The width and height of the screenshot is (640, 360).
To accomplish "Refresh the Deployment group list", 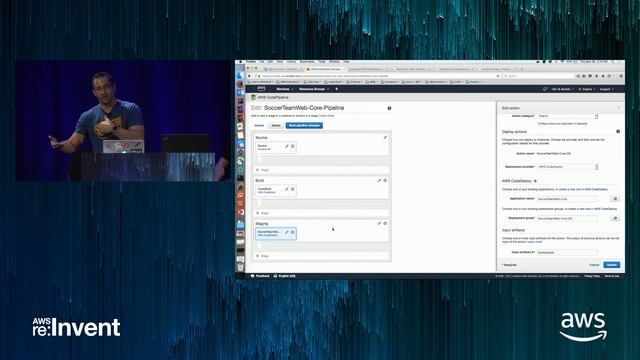I will pos(615,218).
